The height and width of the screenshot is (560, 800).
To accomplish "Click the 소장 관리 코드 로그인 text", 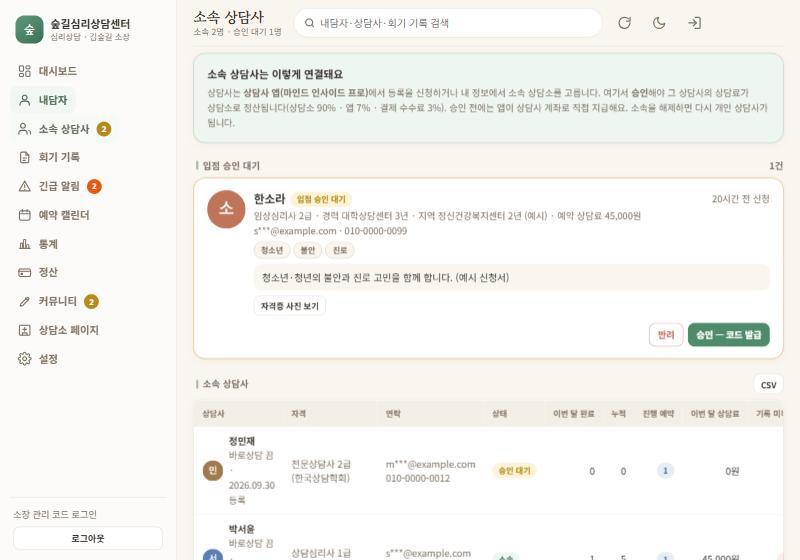I will [x=55, y=514].
